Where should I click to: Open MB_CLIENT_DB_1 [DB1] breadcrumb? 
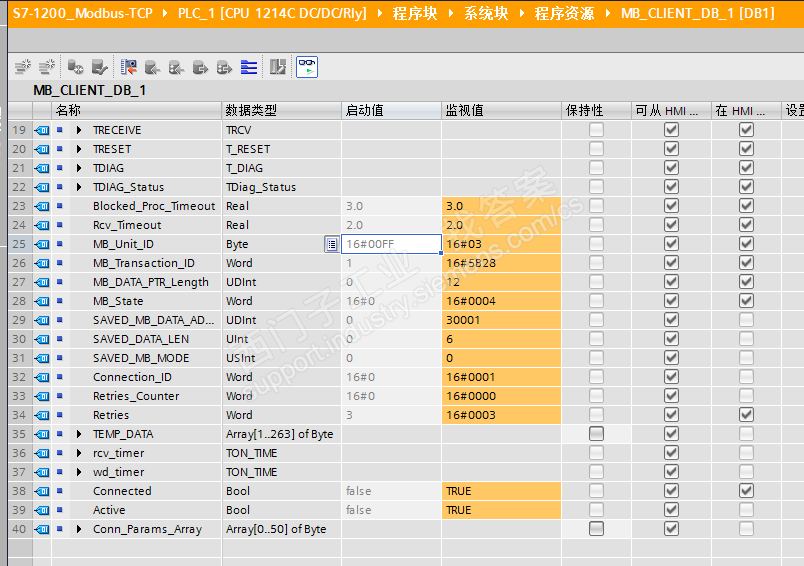[698, 13]
